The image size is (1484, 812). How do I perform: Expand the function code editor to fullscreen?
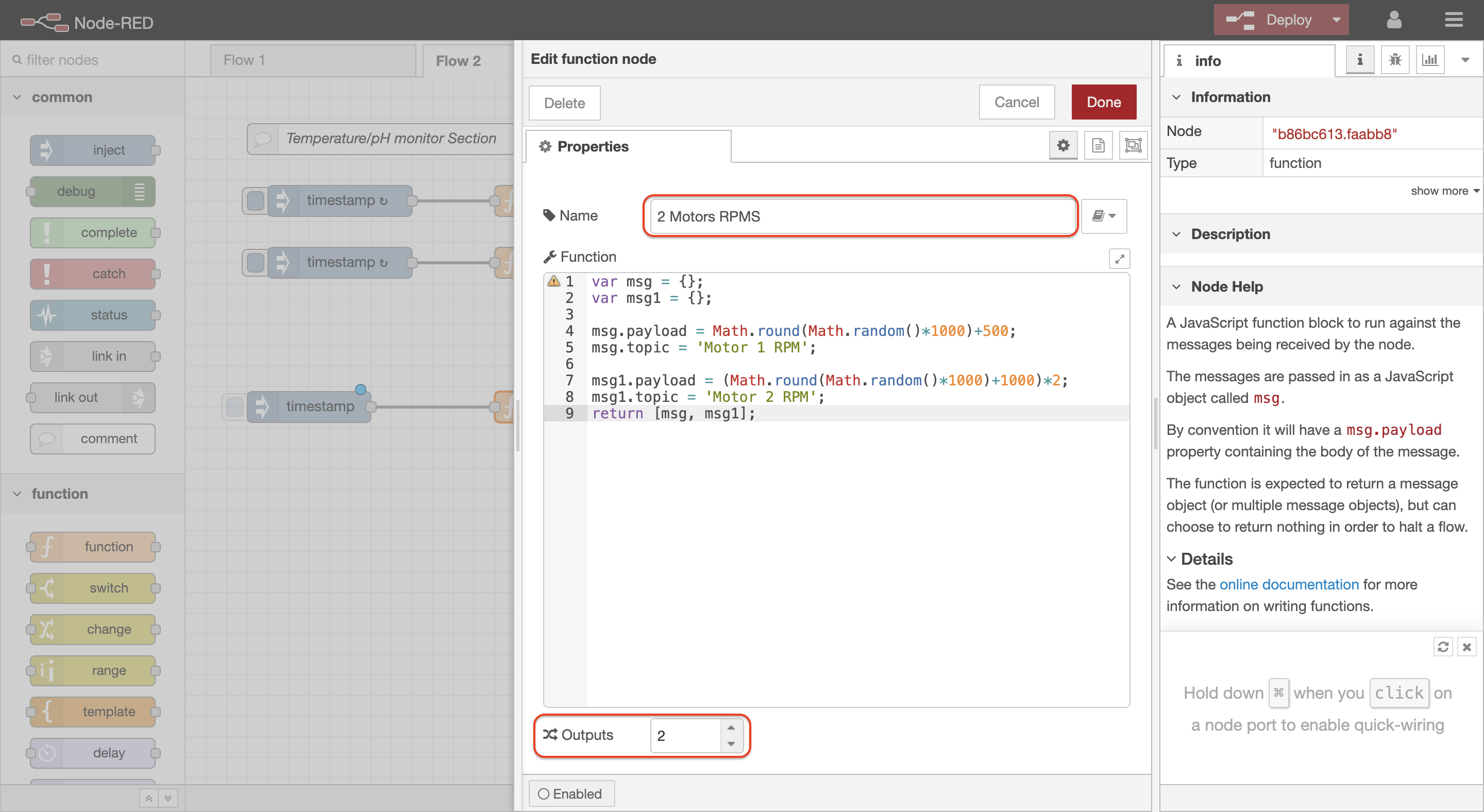tap(1119, 259)
